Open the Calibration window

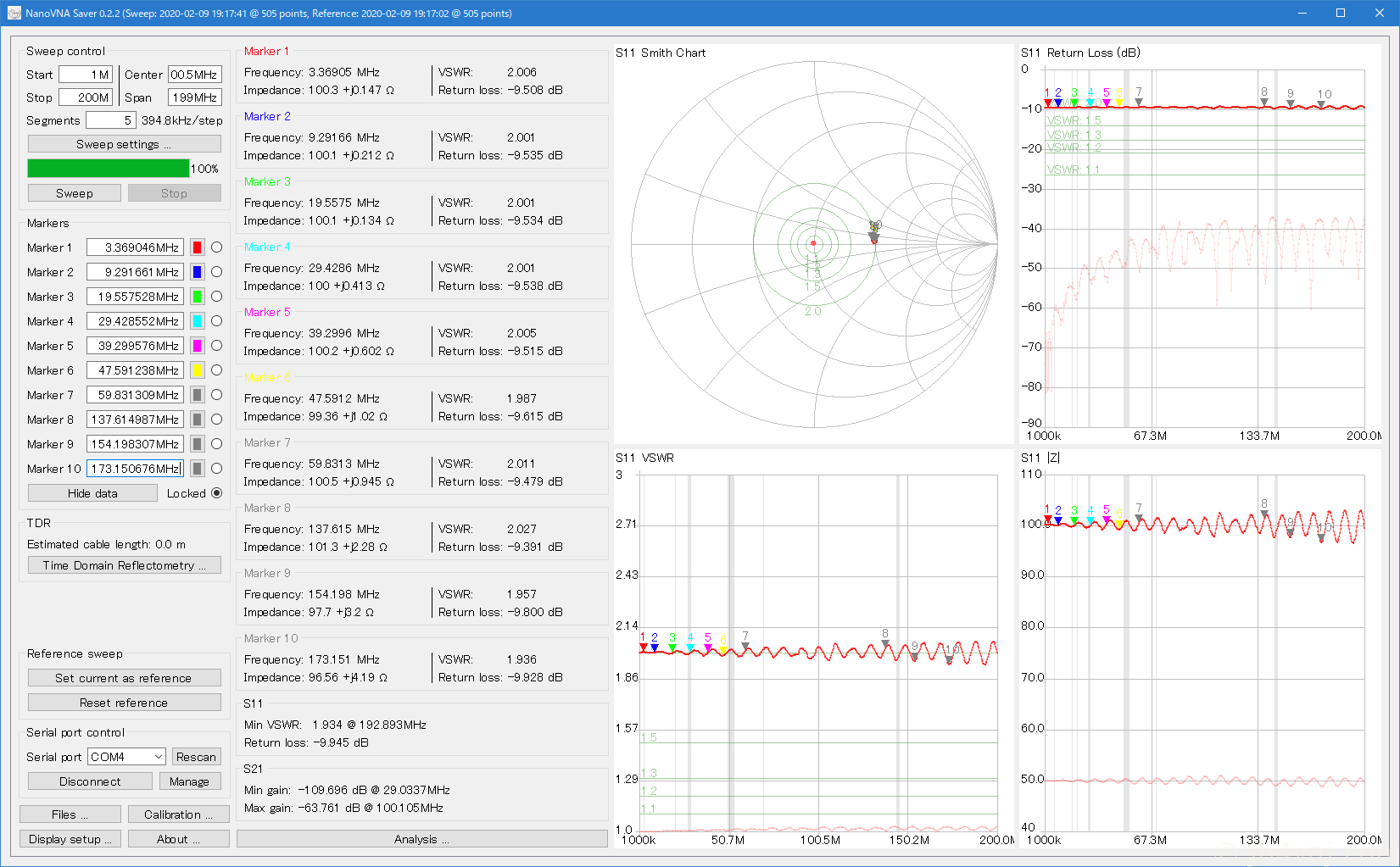[x=179, y=814]
